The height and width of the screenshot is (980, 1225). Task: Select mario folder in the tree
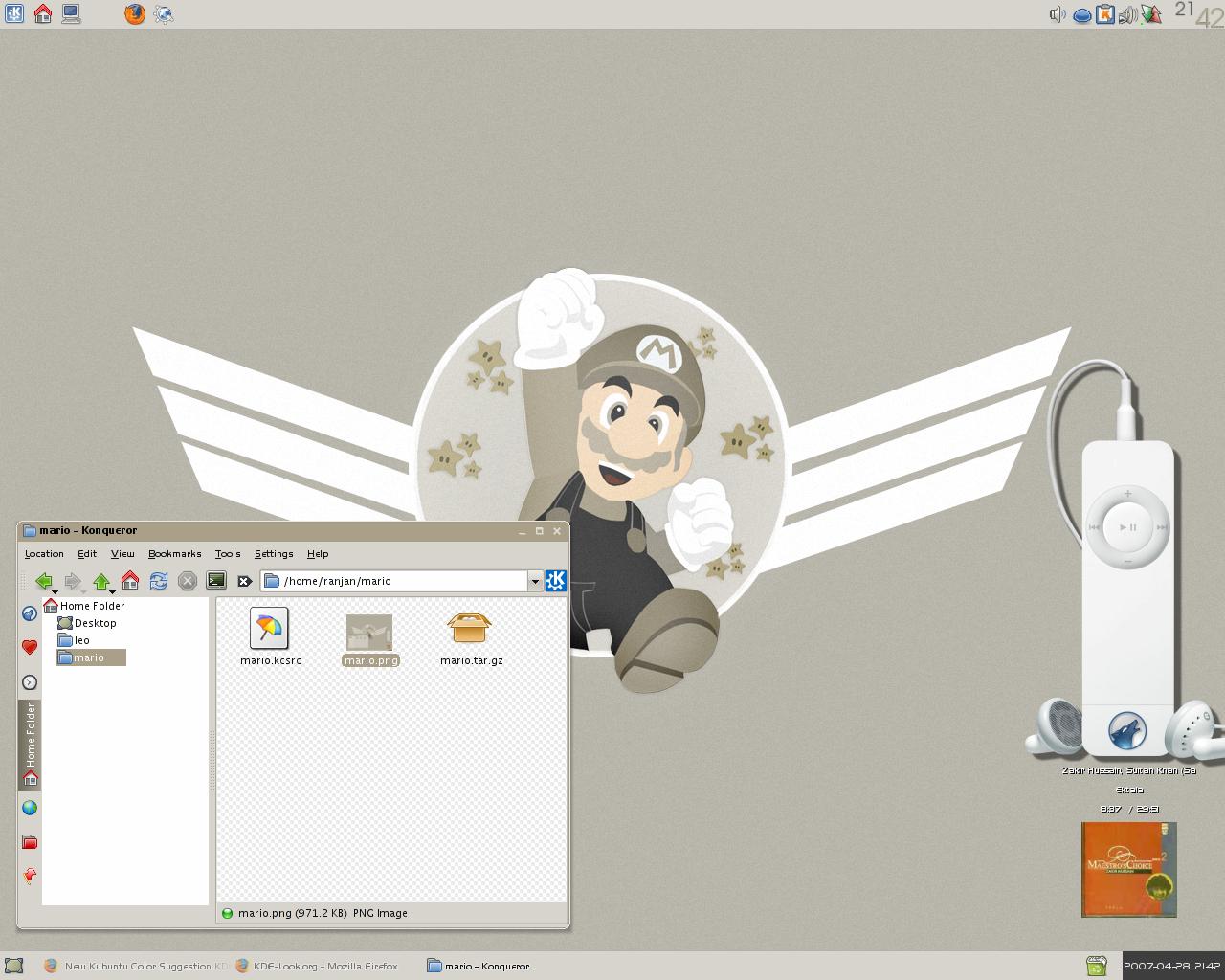(x=90, y=657)
